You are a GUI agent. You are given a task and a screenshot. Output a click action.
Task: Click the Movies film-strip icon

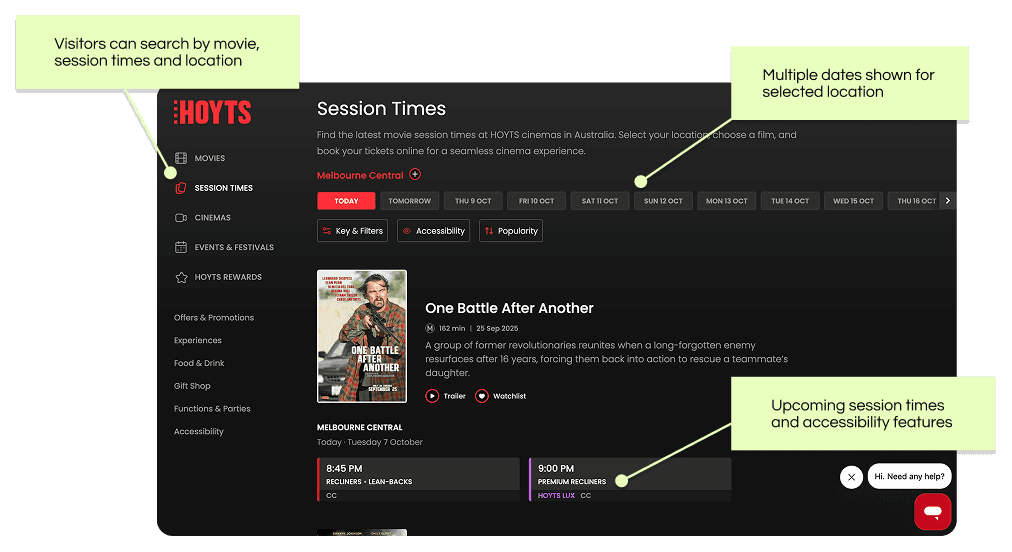181,158
